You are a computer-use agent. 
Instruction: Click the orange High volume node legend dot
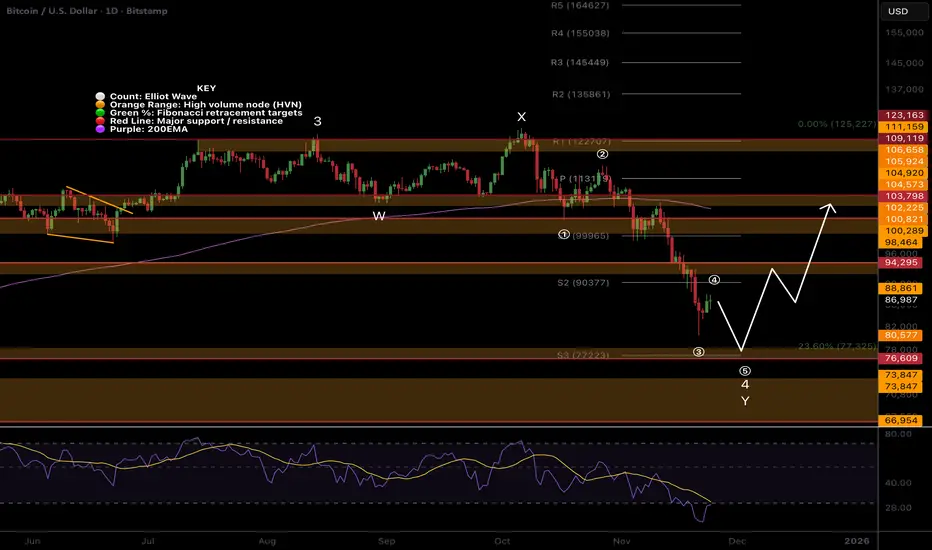pos(100,105)
